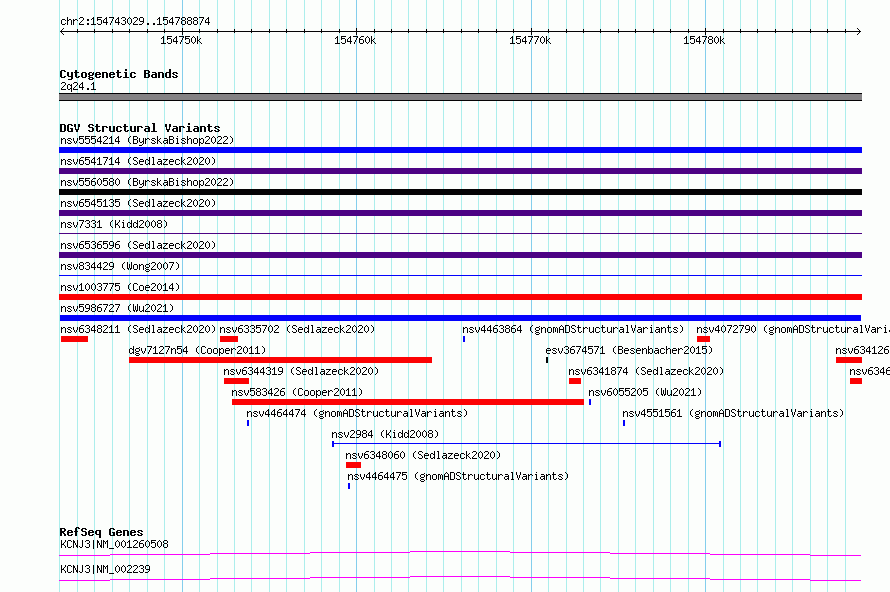This screenshot has width=890, height=592.
Task: Select the KCNJ3|NM_002239 gene track line
Action: point(460,578)
